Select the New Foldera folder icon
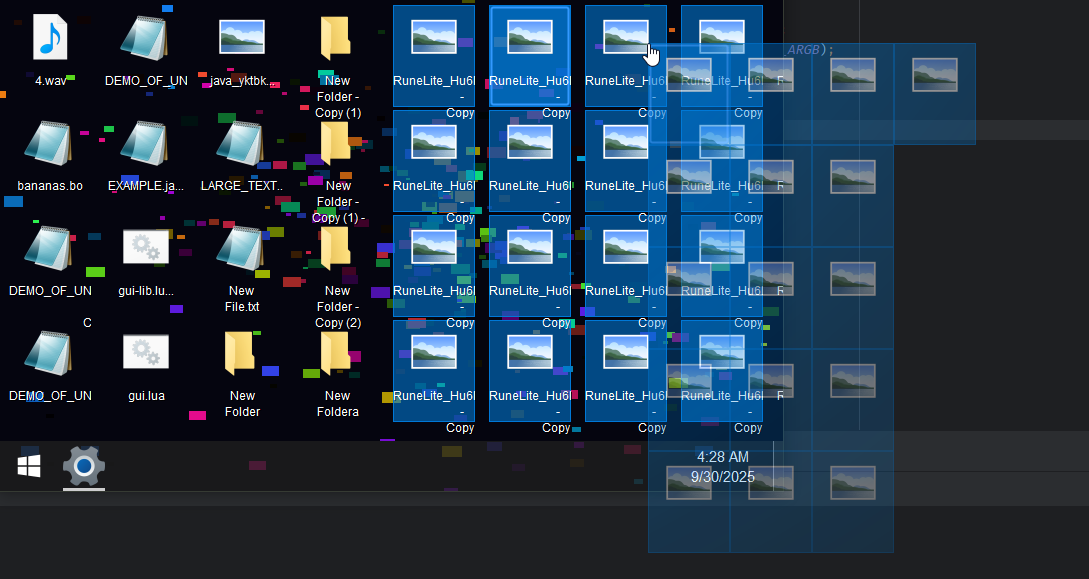Viewport: 1089px width, 579px height. (337, 355)
